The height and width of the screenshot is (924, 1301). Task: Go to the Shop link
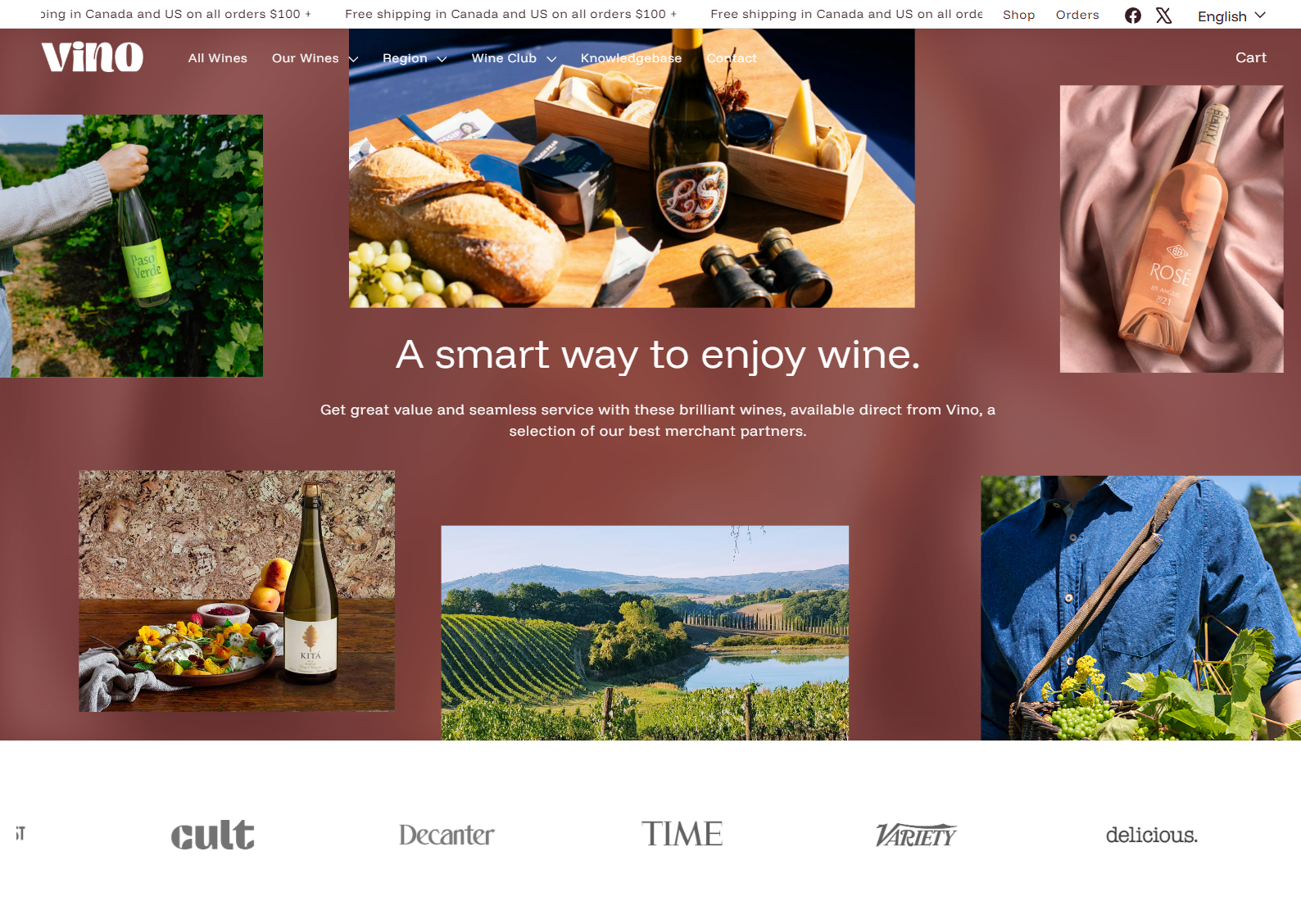pos(1018,15)
